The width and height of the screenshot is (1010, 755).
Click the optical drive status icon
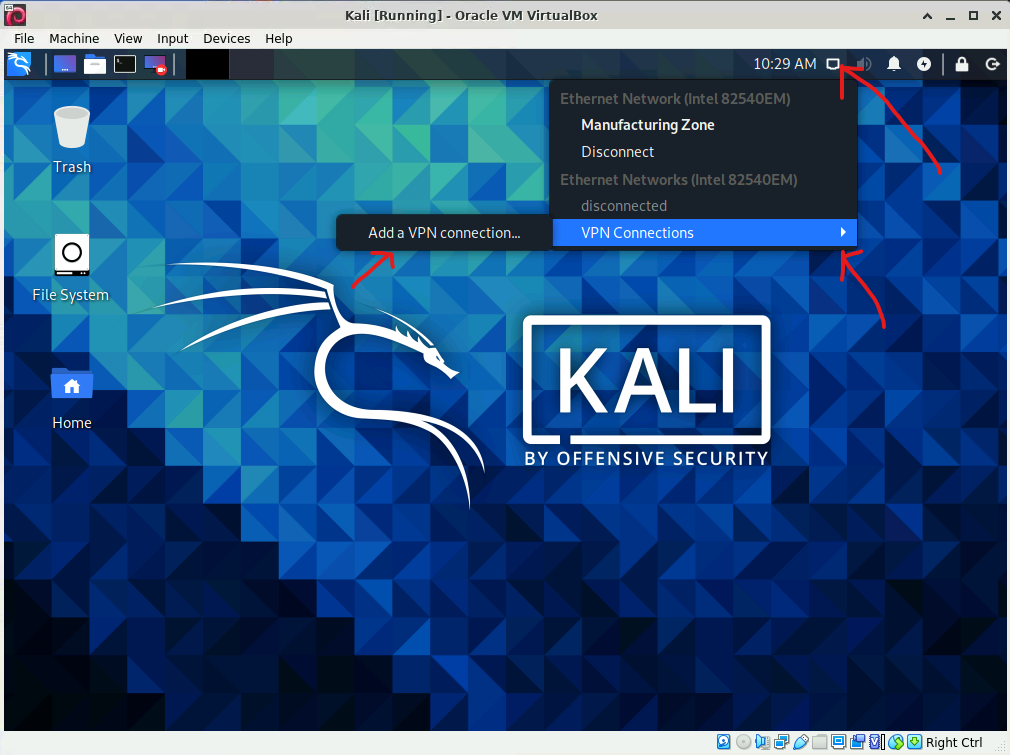click(x=743, y=742)
